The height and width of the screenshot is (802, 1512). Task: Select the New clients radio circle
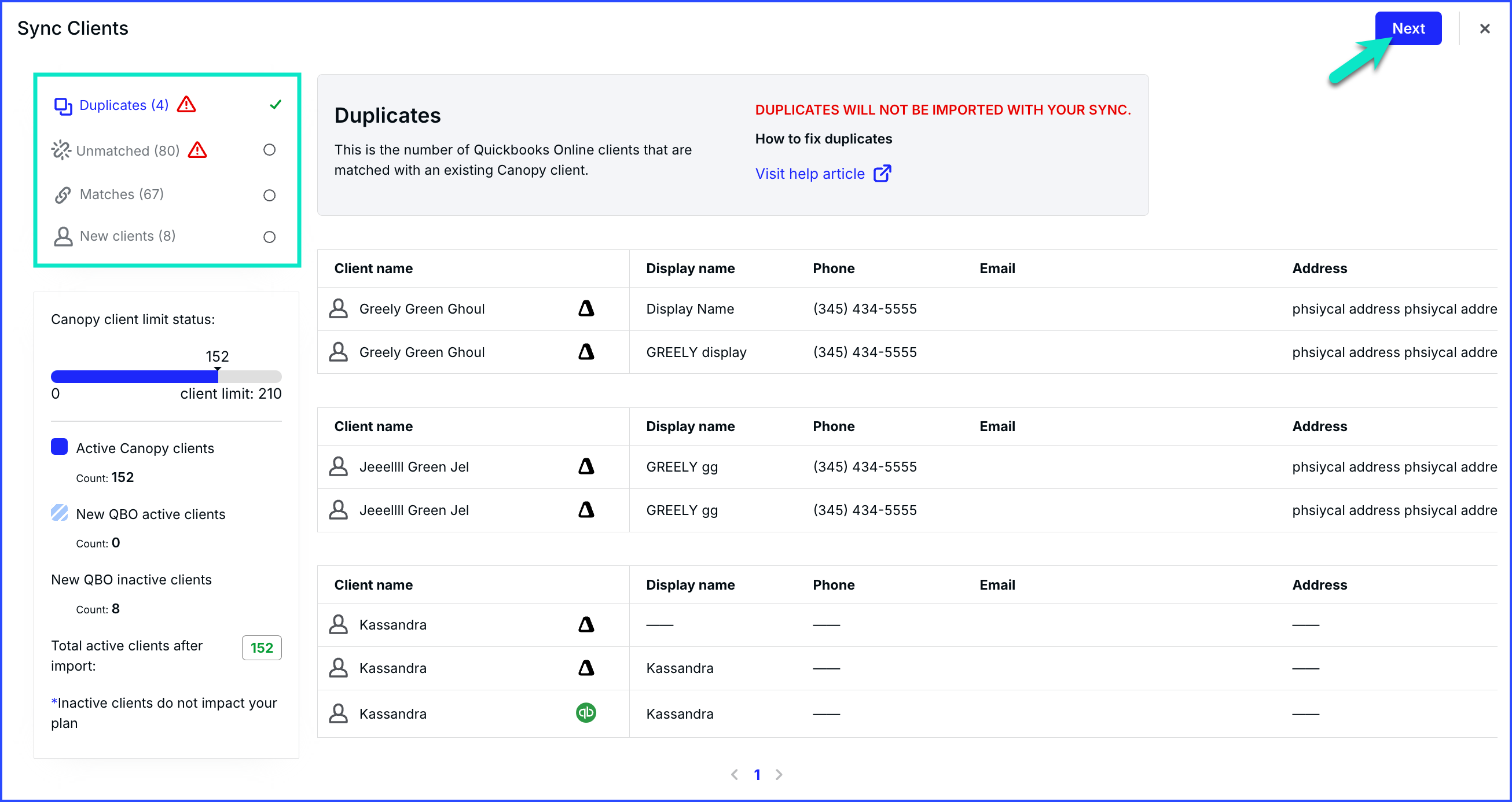269,237
